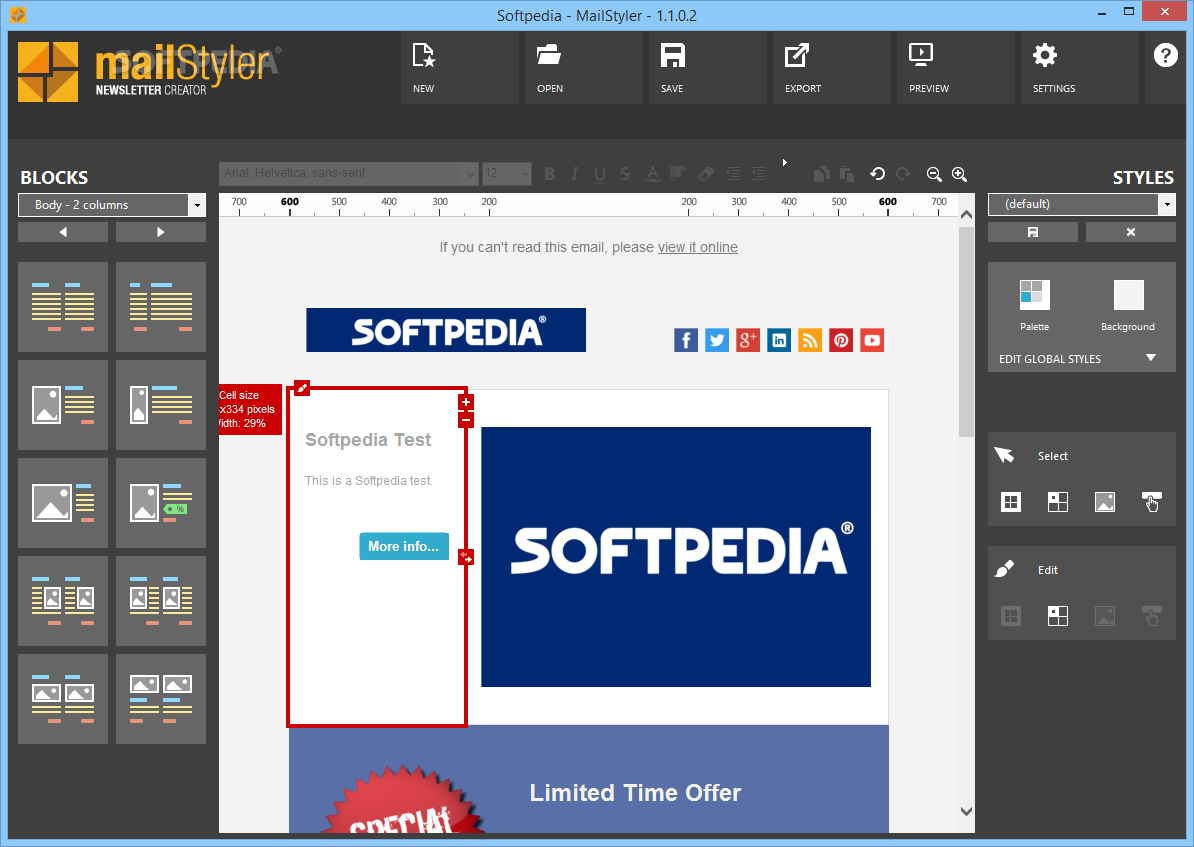Viewport: 1194px width, 847px height.
Task: Insert two text columns block thumbnail
Action: pos(63,307)
